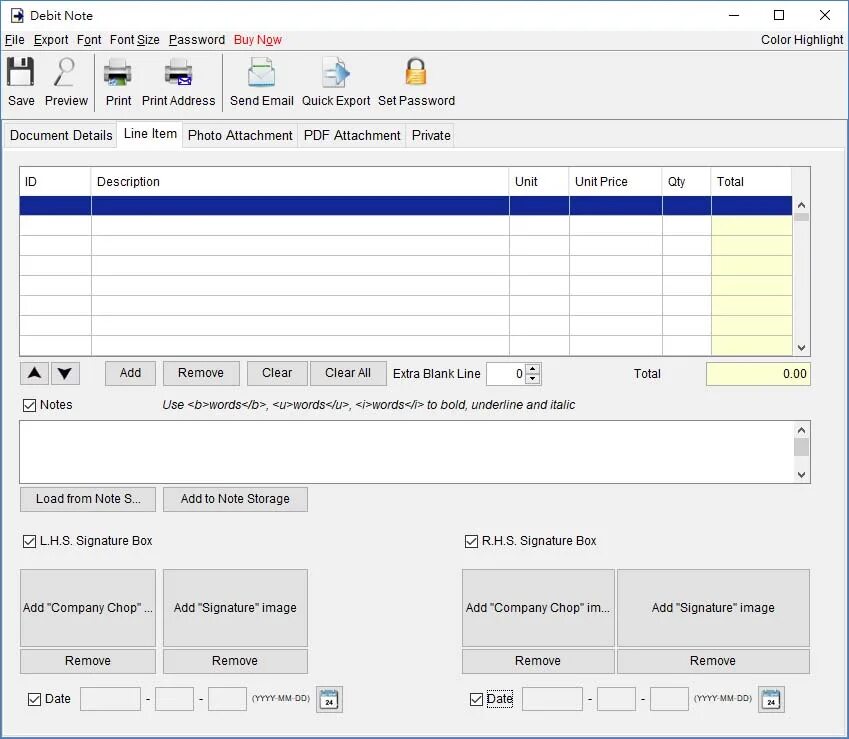The height and width of the screenshot is (739, 849).
Task: Click Color Highlight in the menu bar
Action: (802, 40)
